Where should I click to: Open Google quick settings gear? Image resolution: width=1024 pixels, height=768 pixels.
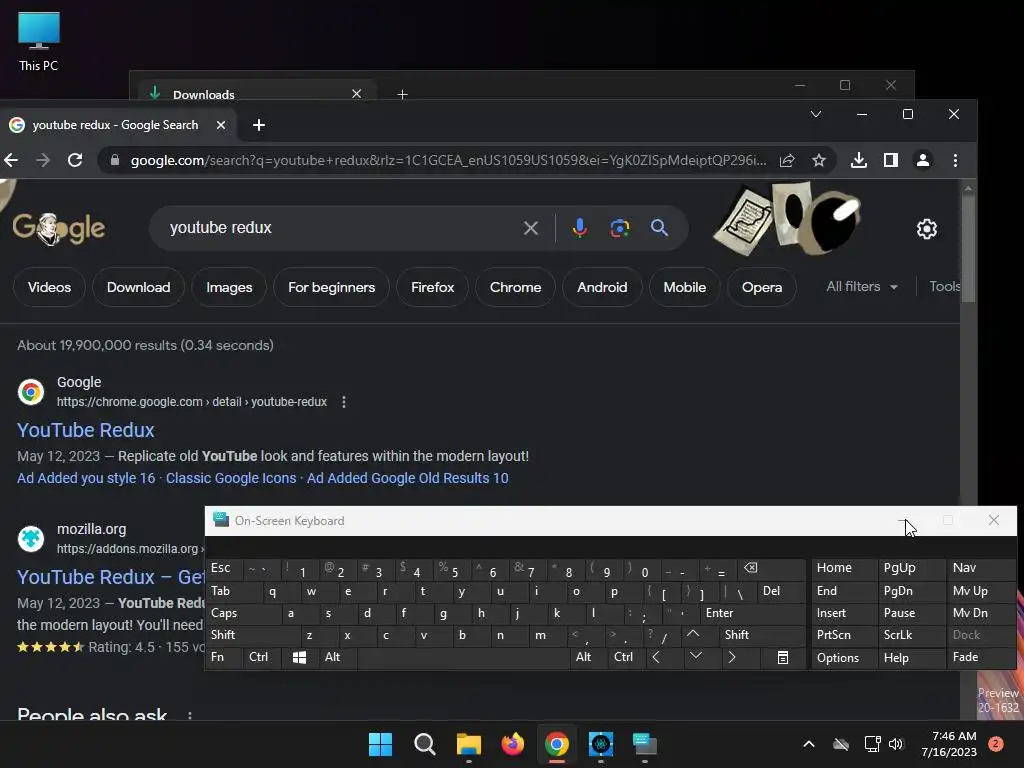927,229
